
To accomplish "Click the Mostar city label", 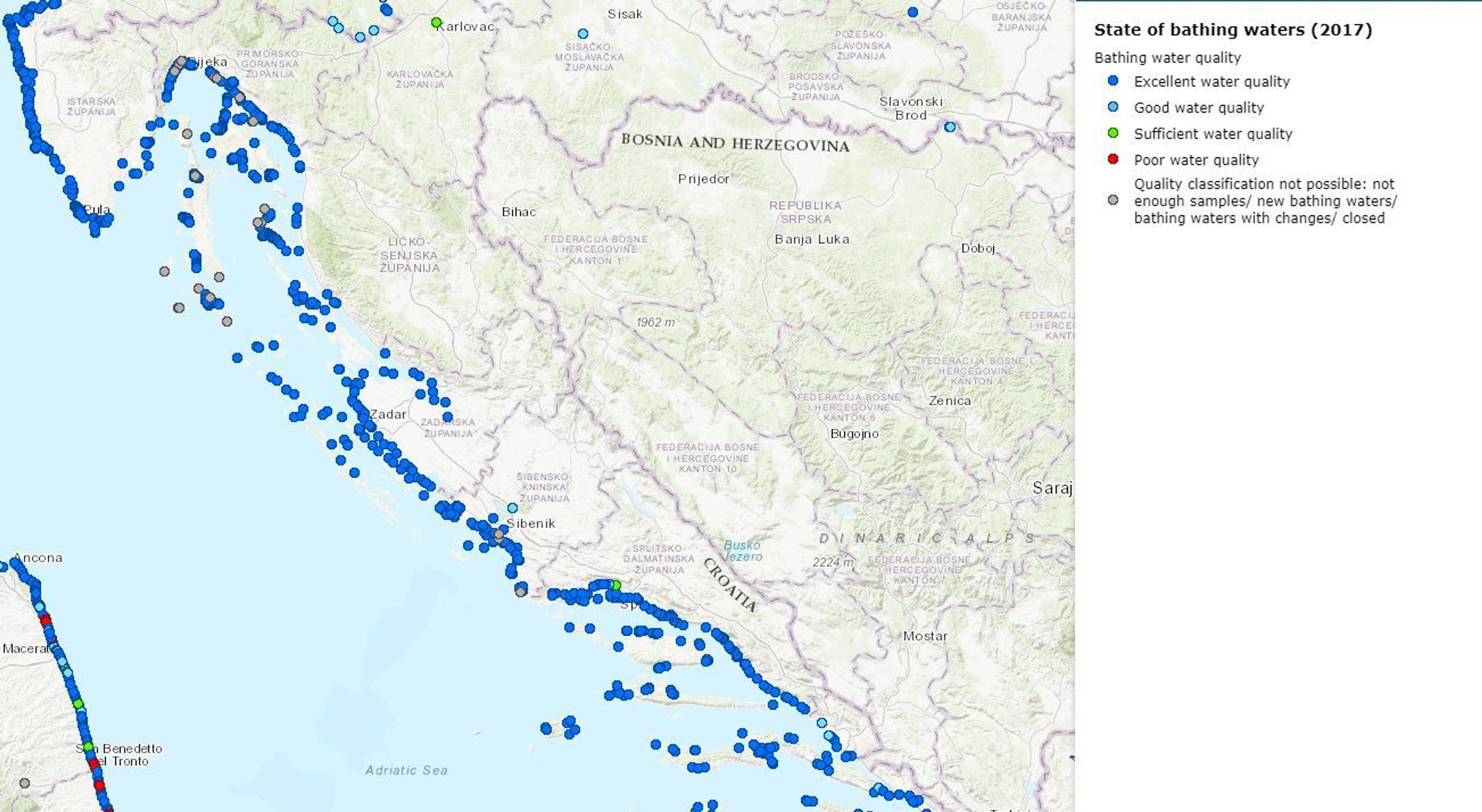I will tap(925, 636).
